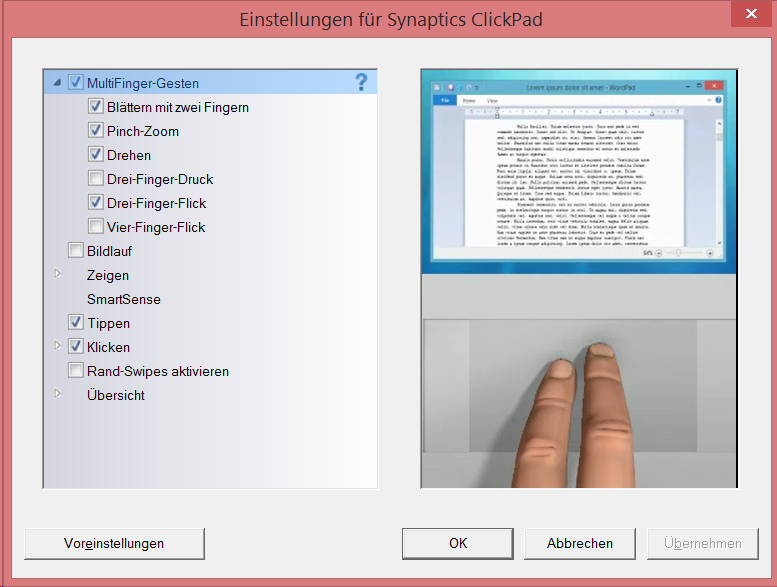Collapse the MultiFinger-Gesten tree node
The width and height of the screenshot is (777, 587).
point(57,83)
